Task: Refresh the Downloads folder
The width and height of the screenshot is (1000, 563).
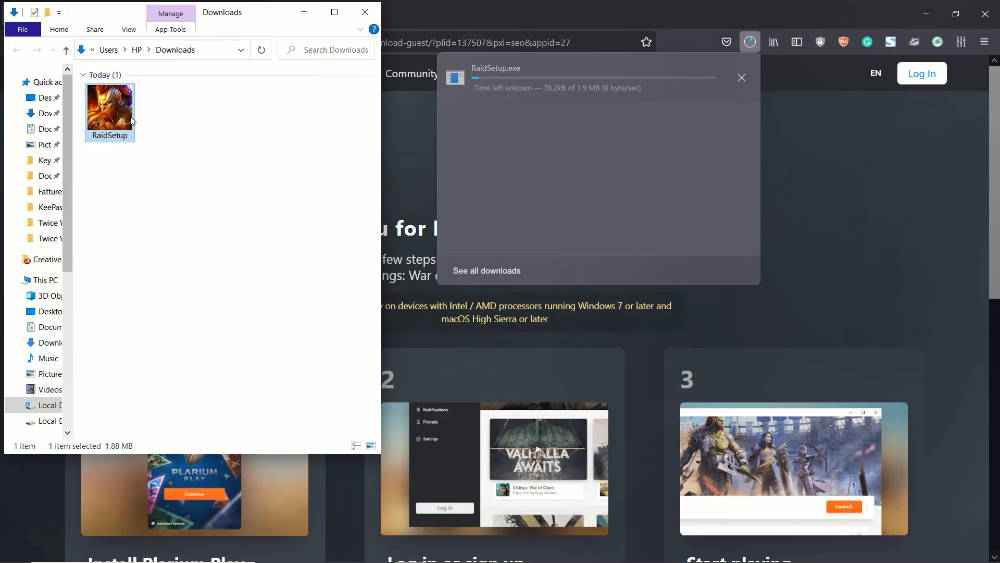Action: click(x=261, y=50)
